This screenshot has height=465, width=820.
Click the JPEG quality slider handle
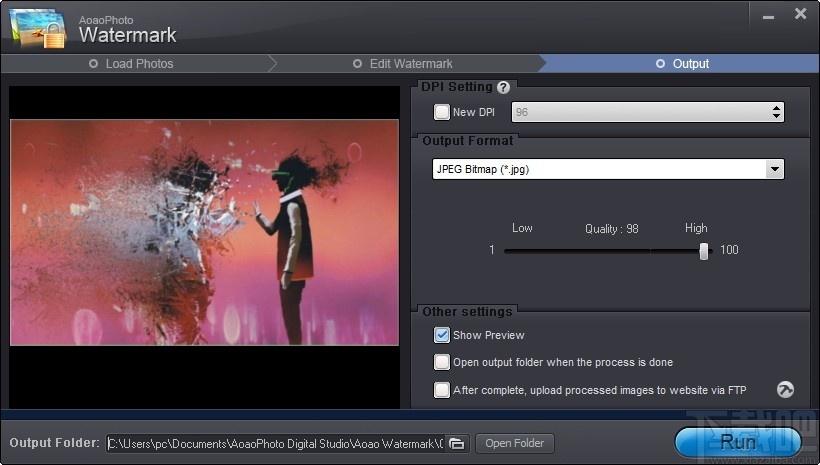704,251
